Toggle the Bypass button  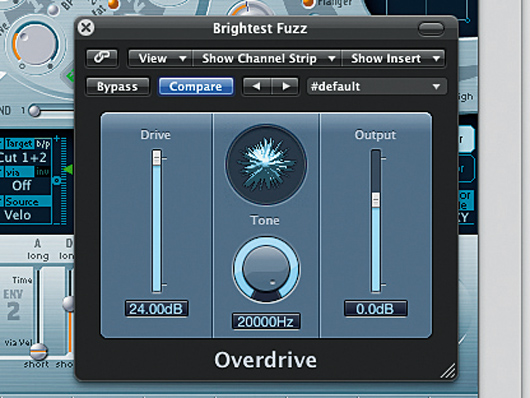tap(117, 87)
